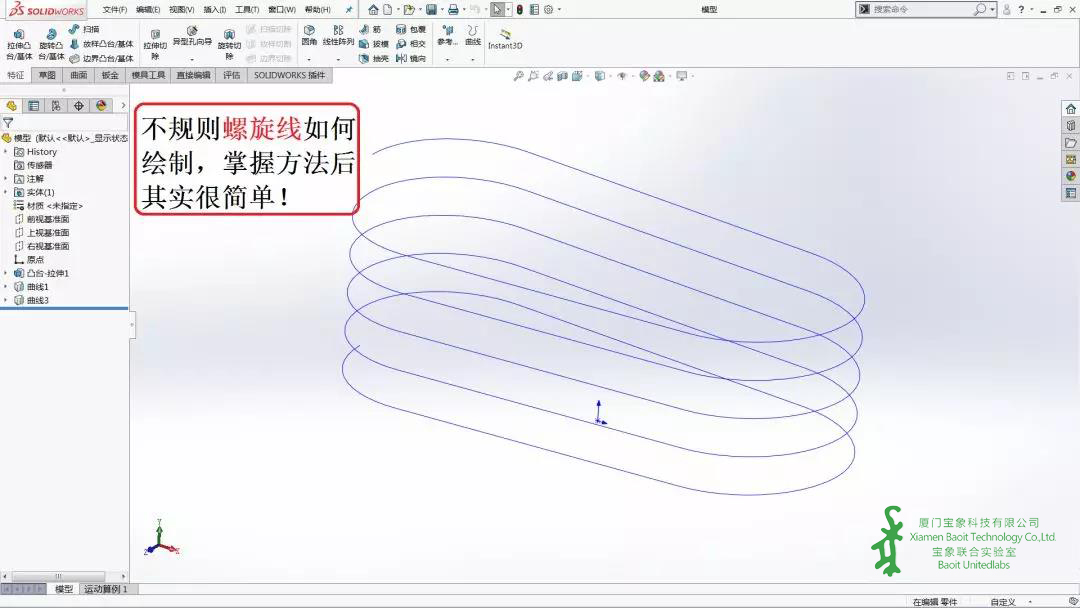Click the 线性阵列 linear pattern tool
Image resolution: width=1080 pixels, height=608 pixels.
pyautogui.click(x=338, y=36)
